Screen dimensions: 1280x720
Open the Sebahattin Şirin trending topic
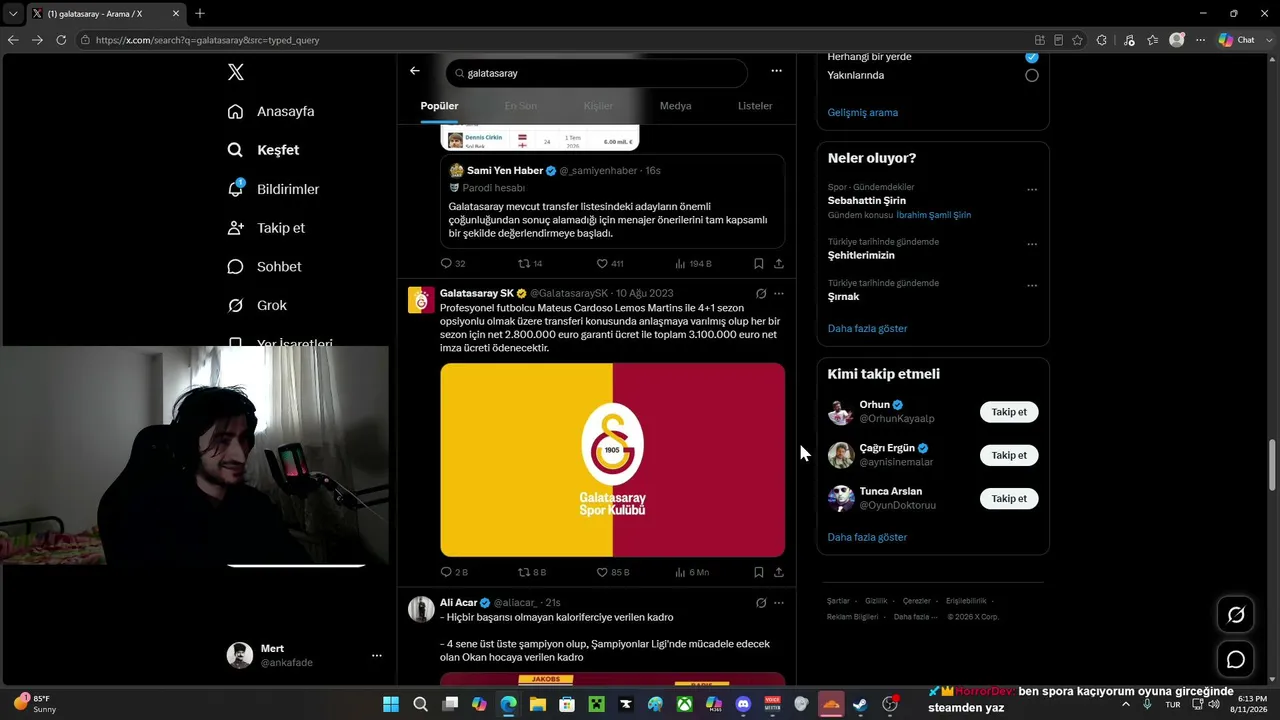click(x=867, y=201)
